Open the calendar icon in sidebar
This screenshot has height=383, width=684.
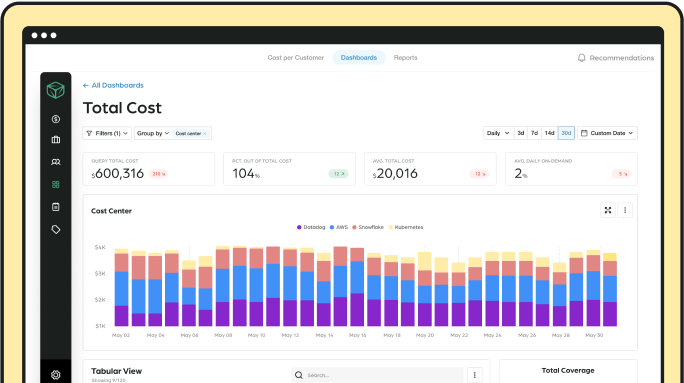pyautogui.click(x=55, y=207)
